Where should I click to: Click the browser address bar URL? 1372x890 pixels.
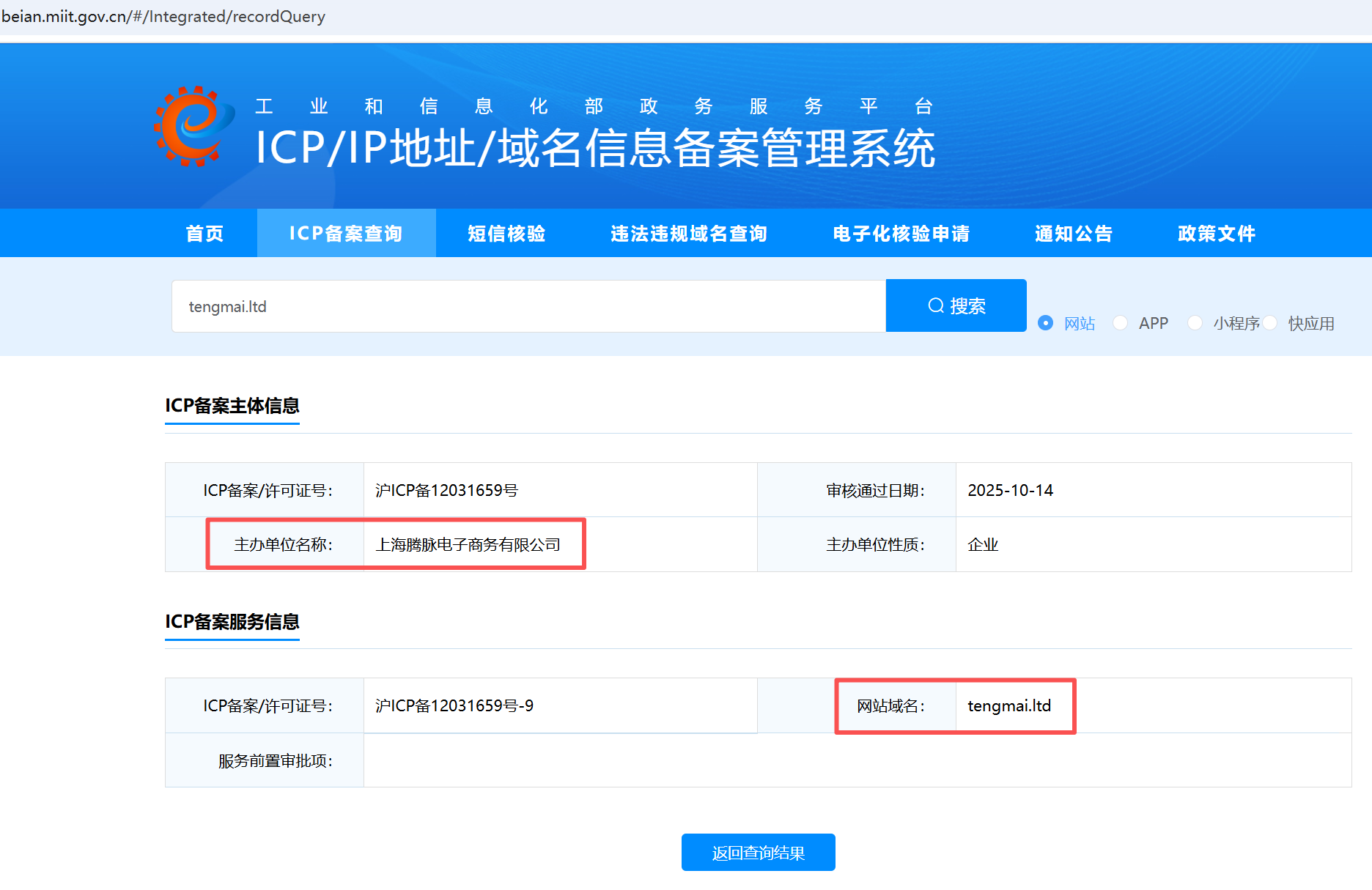(163, 16)
